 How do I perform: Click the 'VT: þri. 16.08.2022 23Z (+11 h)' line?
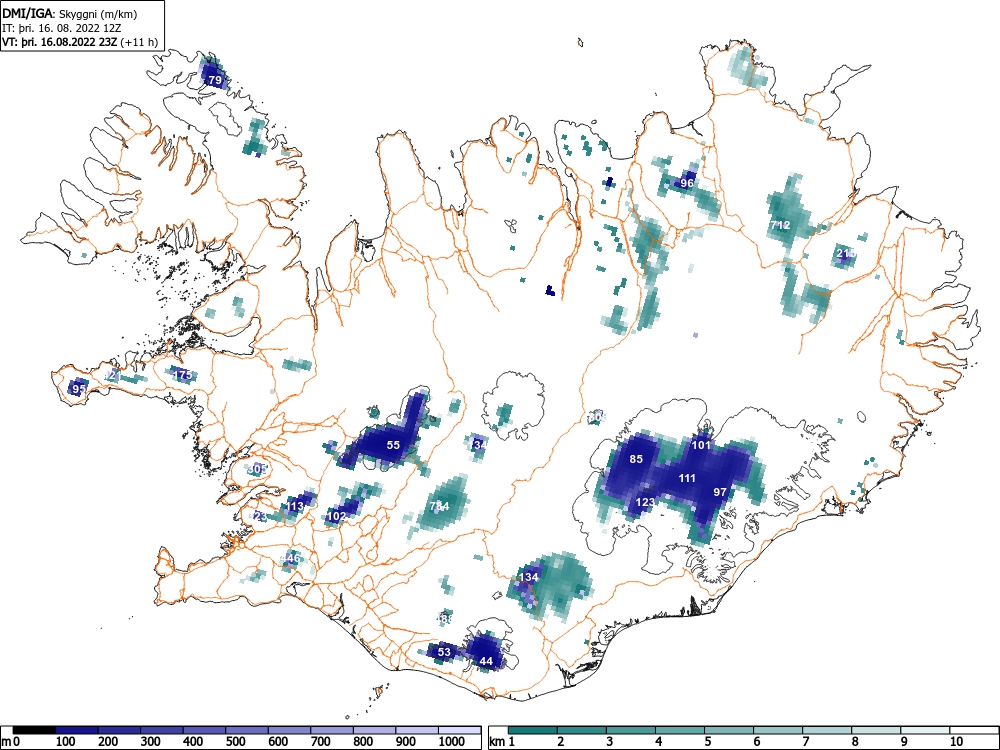pos(80,42)
